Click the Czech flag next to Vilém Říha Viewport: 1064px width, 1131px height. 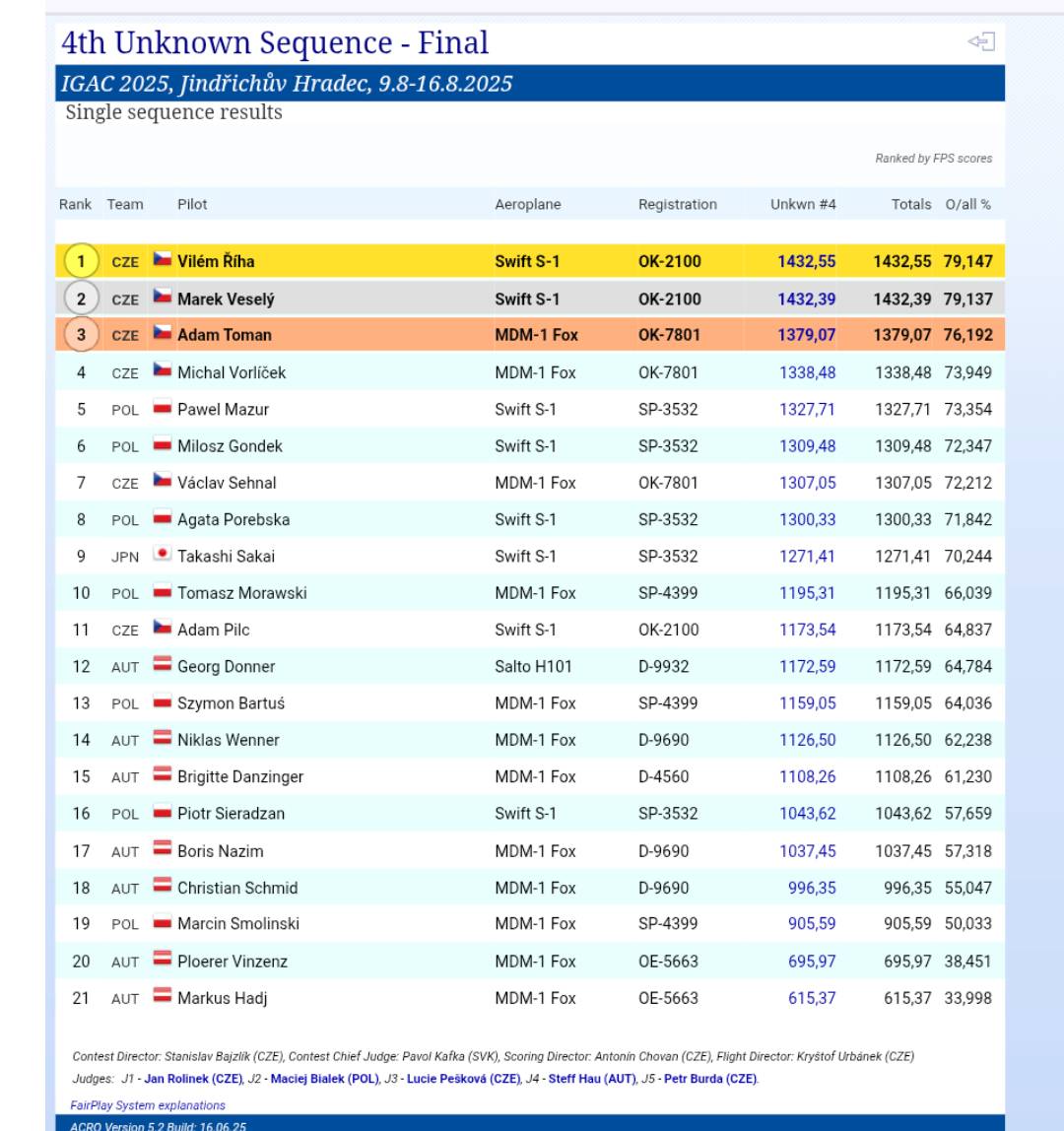tap(162, 261)
